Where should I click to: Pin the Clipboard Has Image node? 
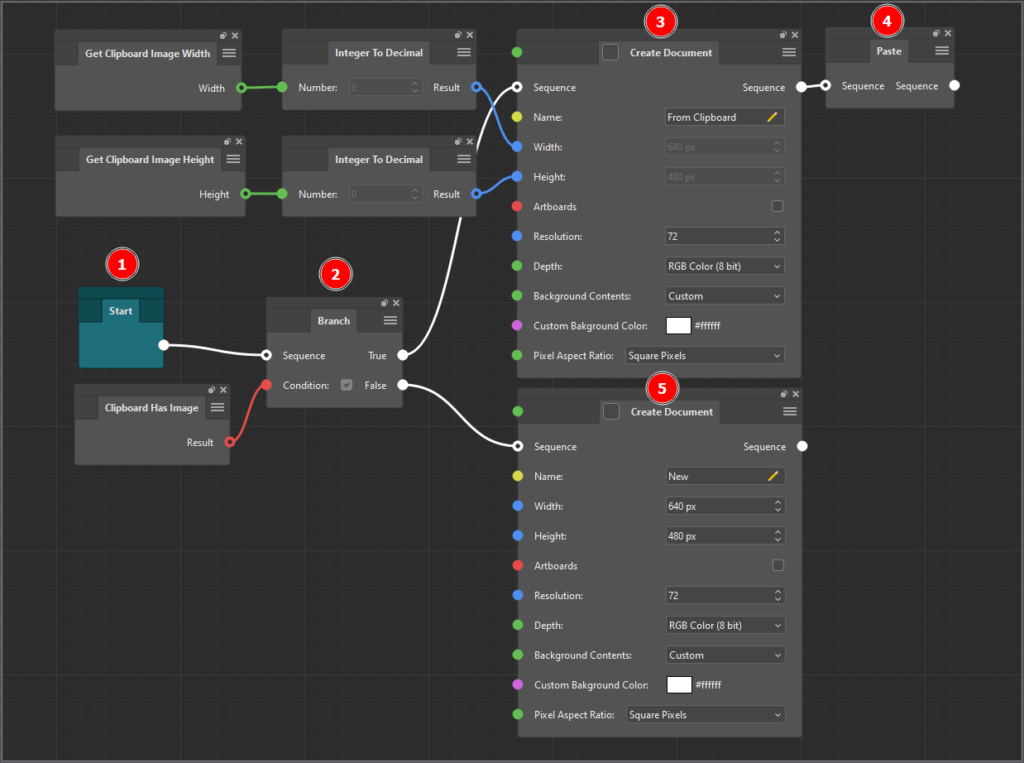tap(212, 389)
